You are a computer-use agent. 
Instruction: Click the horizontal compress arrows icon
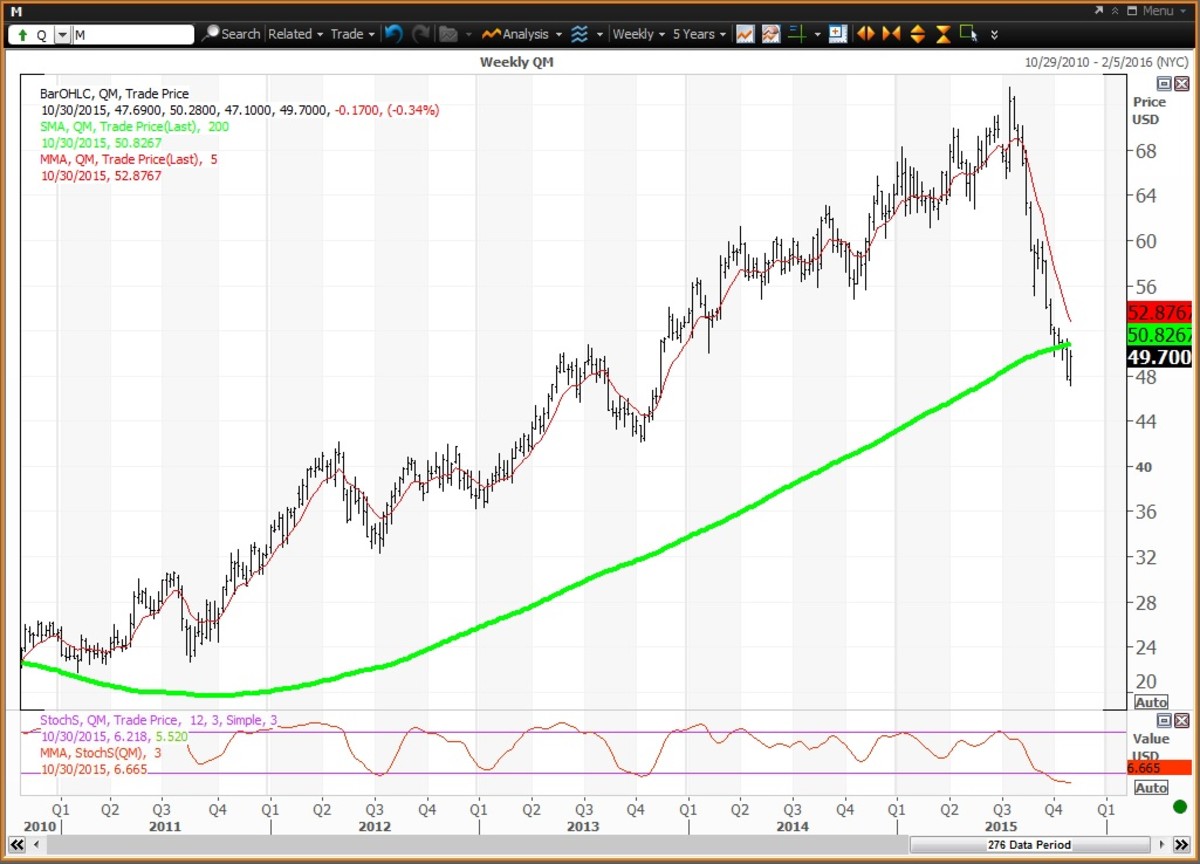point(891,34)
